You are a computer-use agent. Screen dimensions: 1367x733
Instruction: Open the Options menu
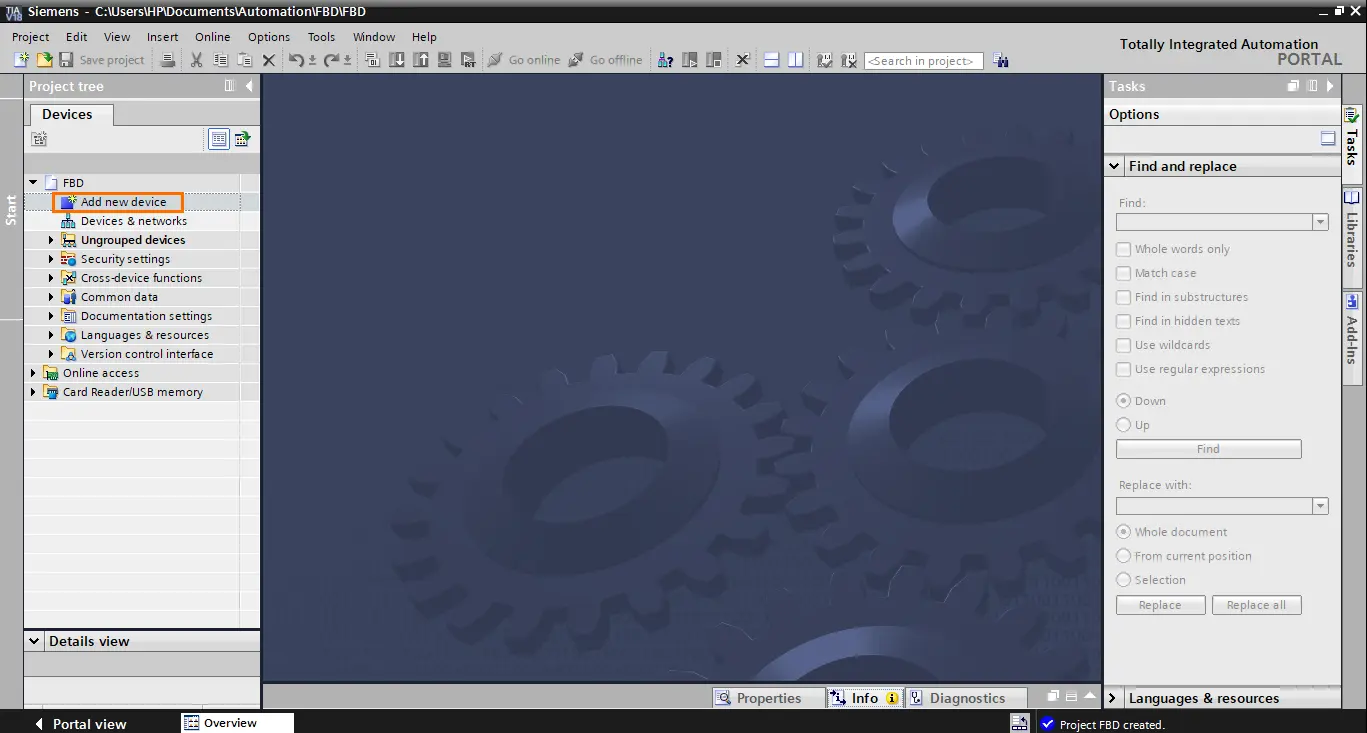[x=269, y=37]
